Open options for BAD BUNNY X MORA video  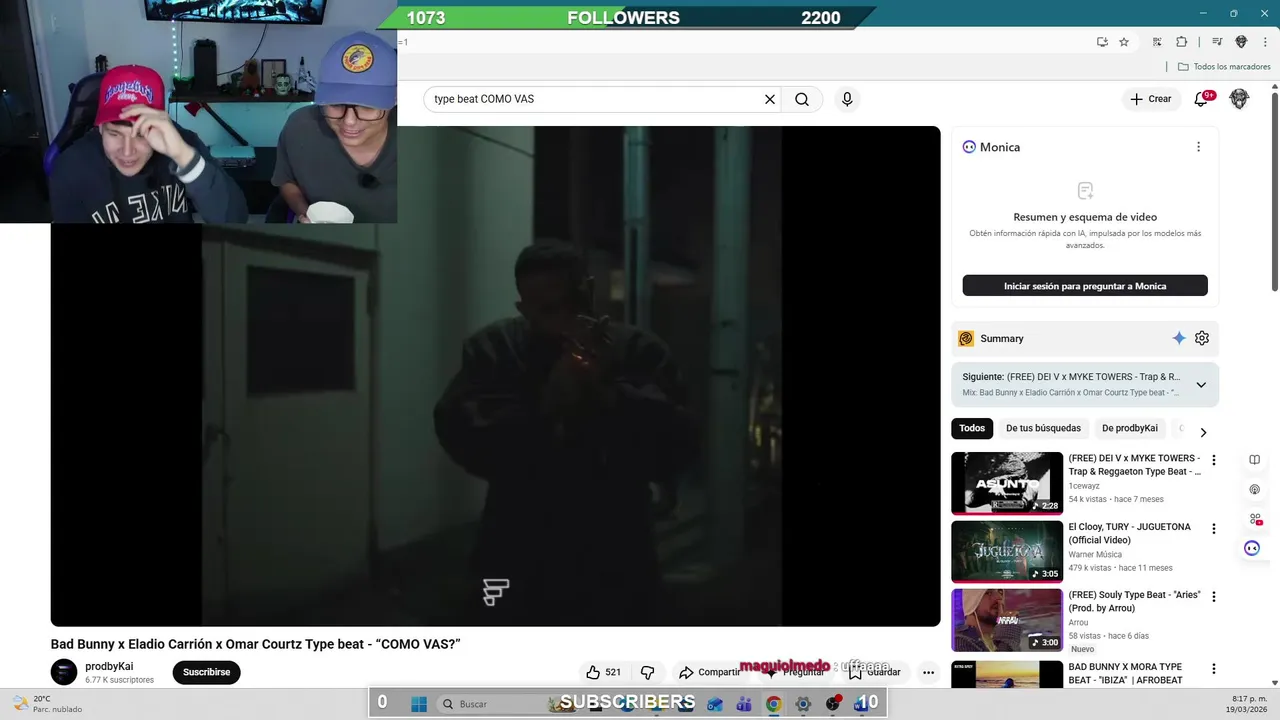click(1214, 668)
